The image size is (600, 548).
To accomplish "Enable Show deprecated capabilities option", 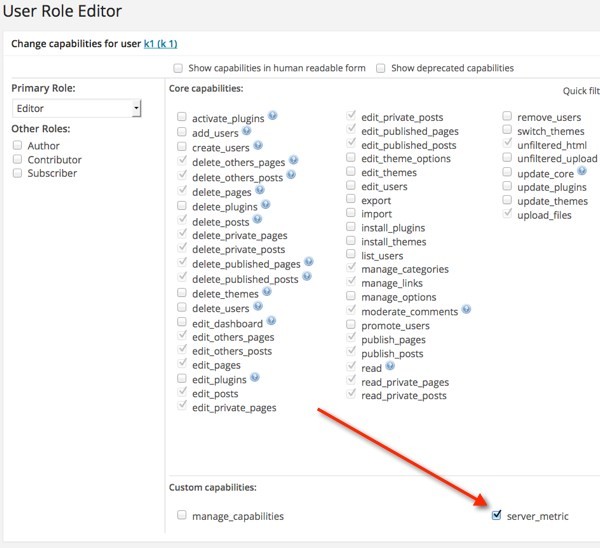I will point(380,68).
